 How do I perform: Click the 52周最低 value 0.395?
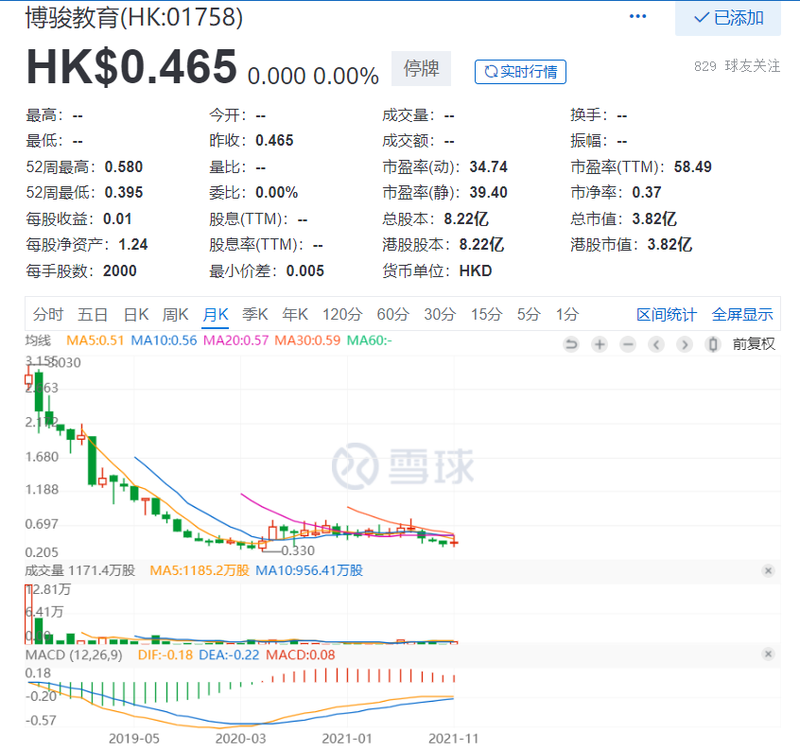(x=123, y=192)
